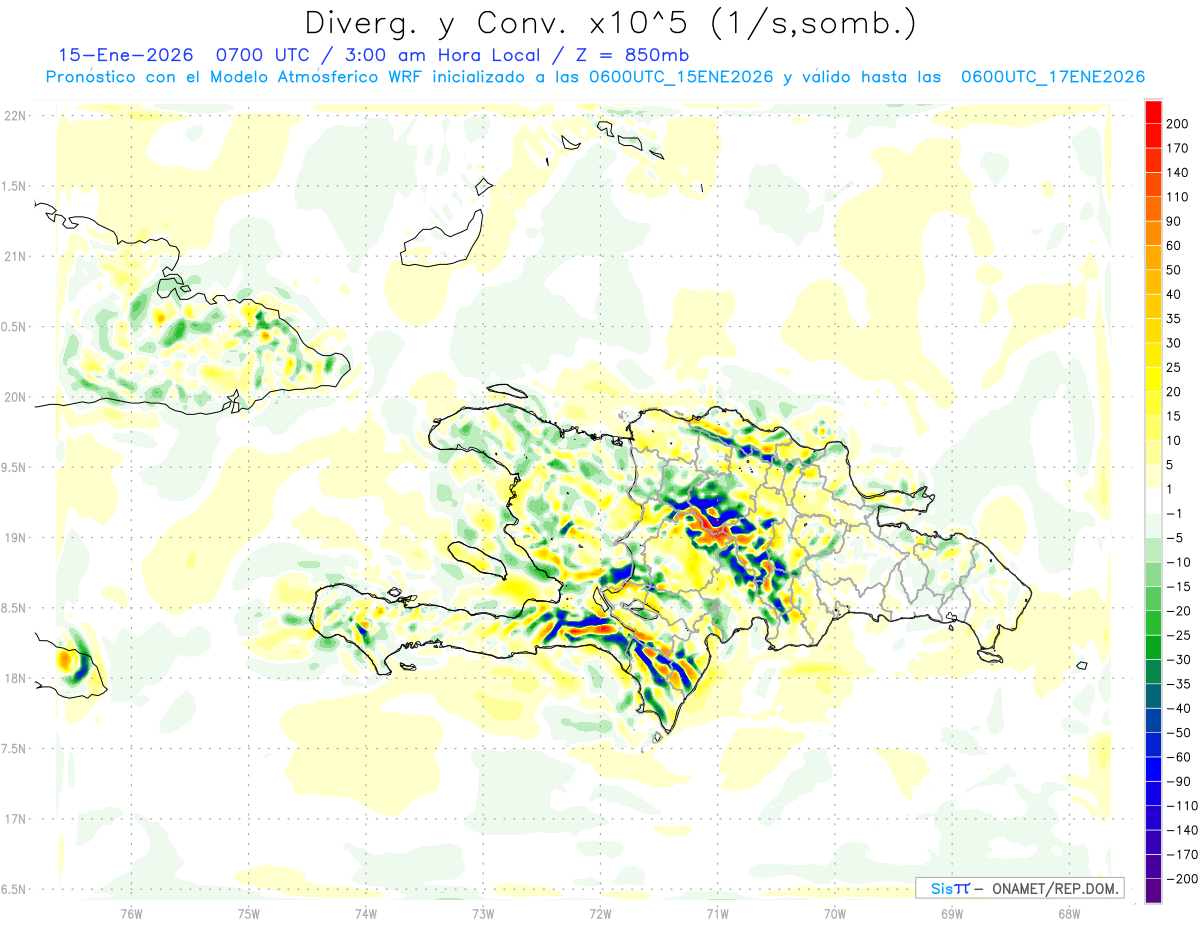Click the white swatch between 1 and -1
The width and height of the screenshot is (1200, 927).
[x=1153, y=501]
